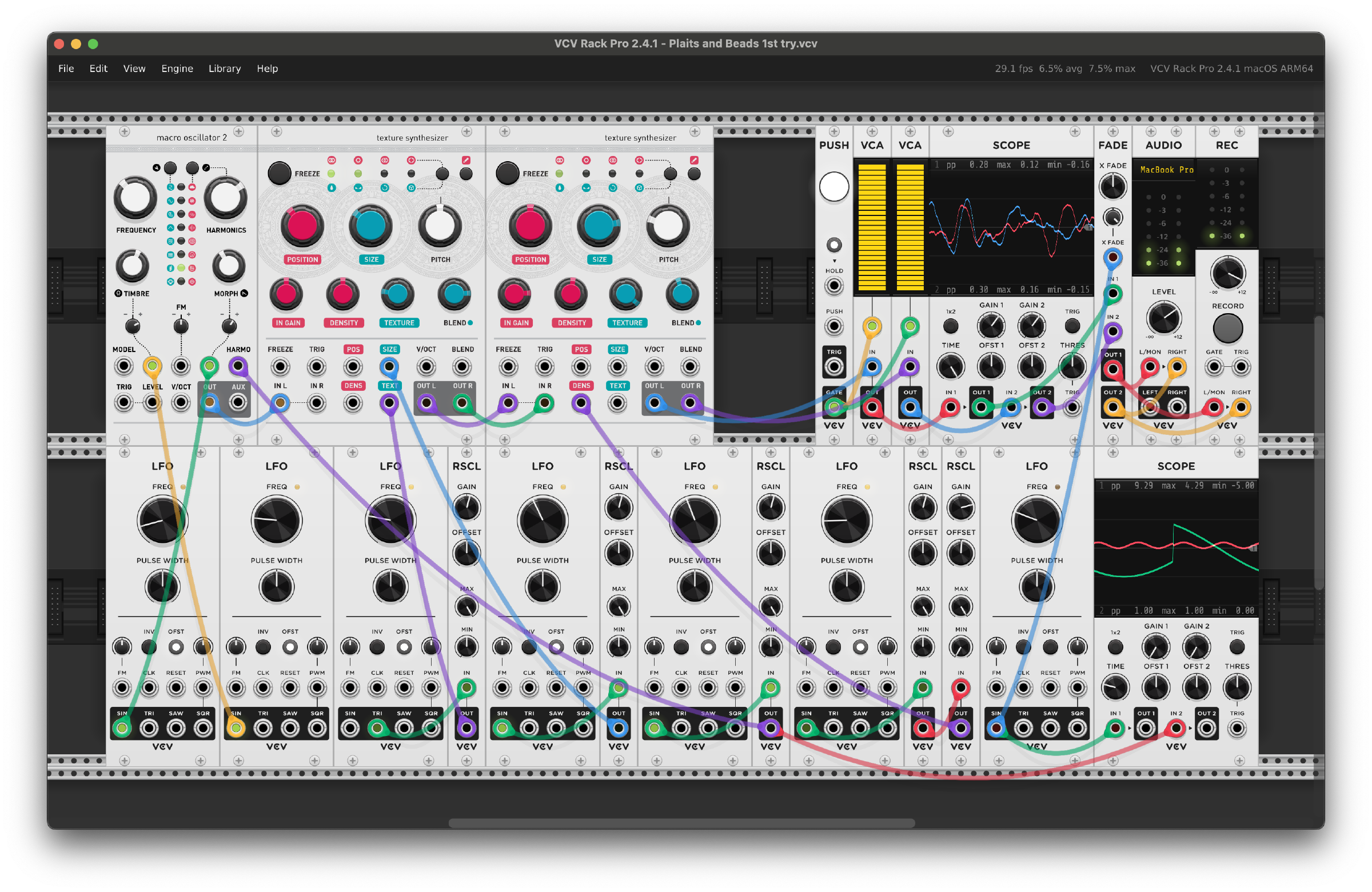Screen dimensions: 1372x892
Task: Click the IN 1 jack on top SCOPE
Action: coord(950,408)
